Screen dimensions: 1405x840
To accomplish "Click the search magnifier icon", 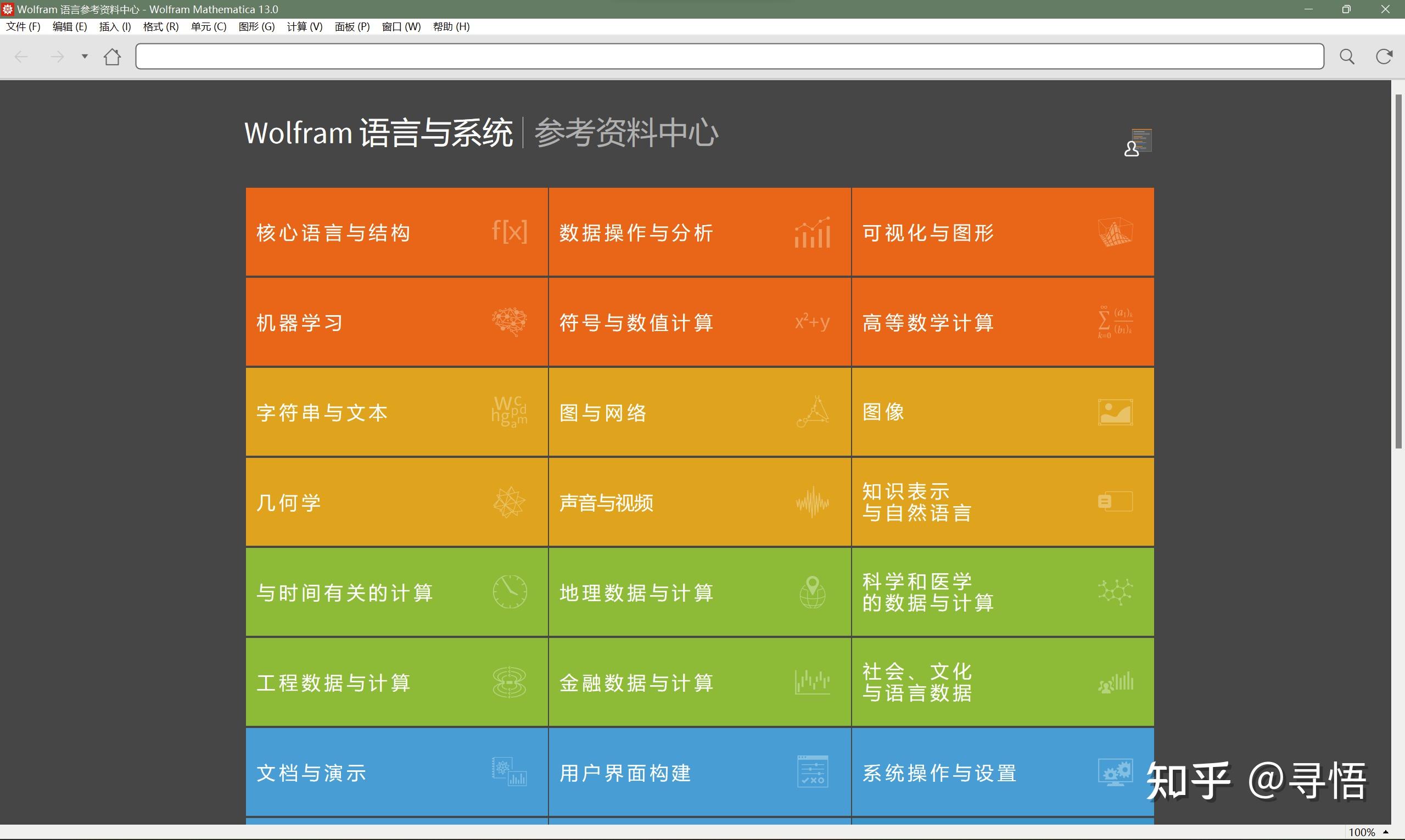I will tap(1347, 57).
